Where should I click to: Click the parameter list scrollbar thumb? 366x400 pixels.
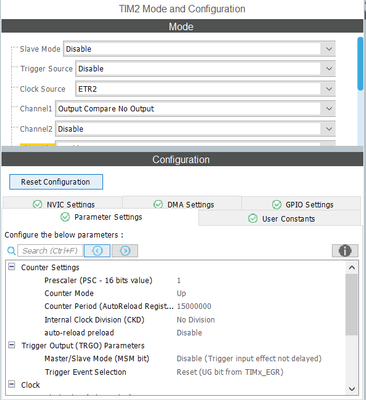(351, 305)
